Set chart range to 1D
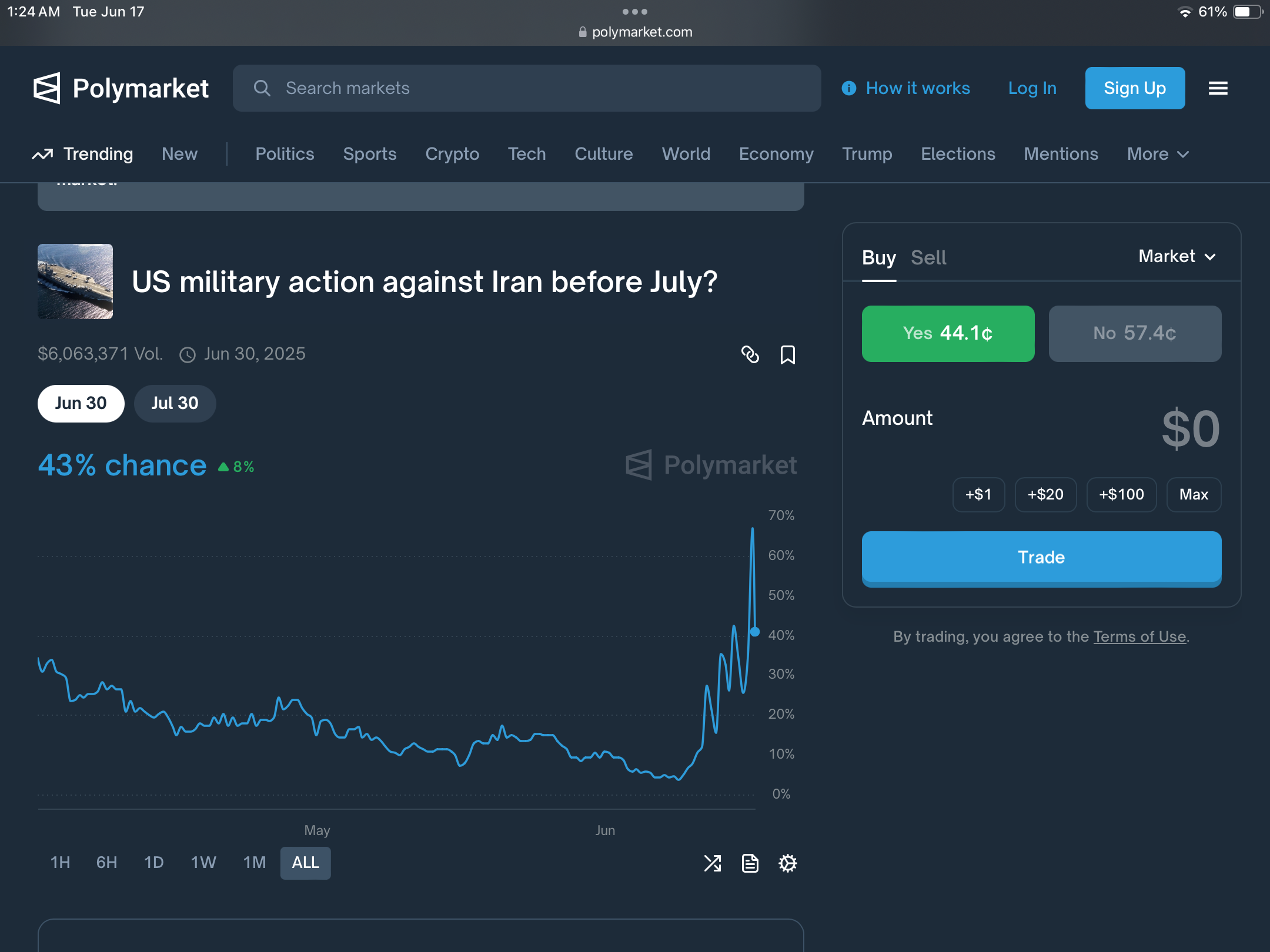Image resolution: width=1270 pixels, height=952 pixels. click(154, 863)
